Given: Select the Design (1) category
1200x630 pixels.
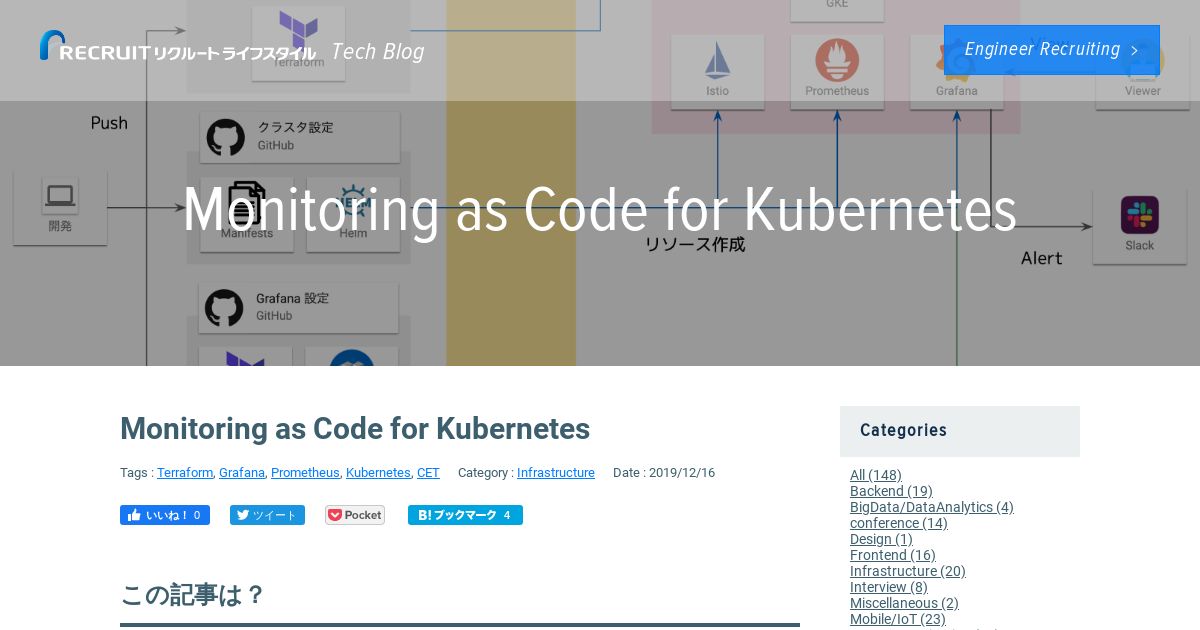Looking at the screenshot, I should 881,539.
